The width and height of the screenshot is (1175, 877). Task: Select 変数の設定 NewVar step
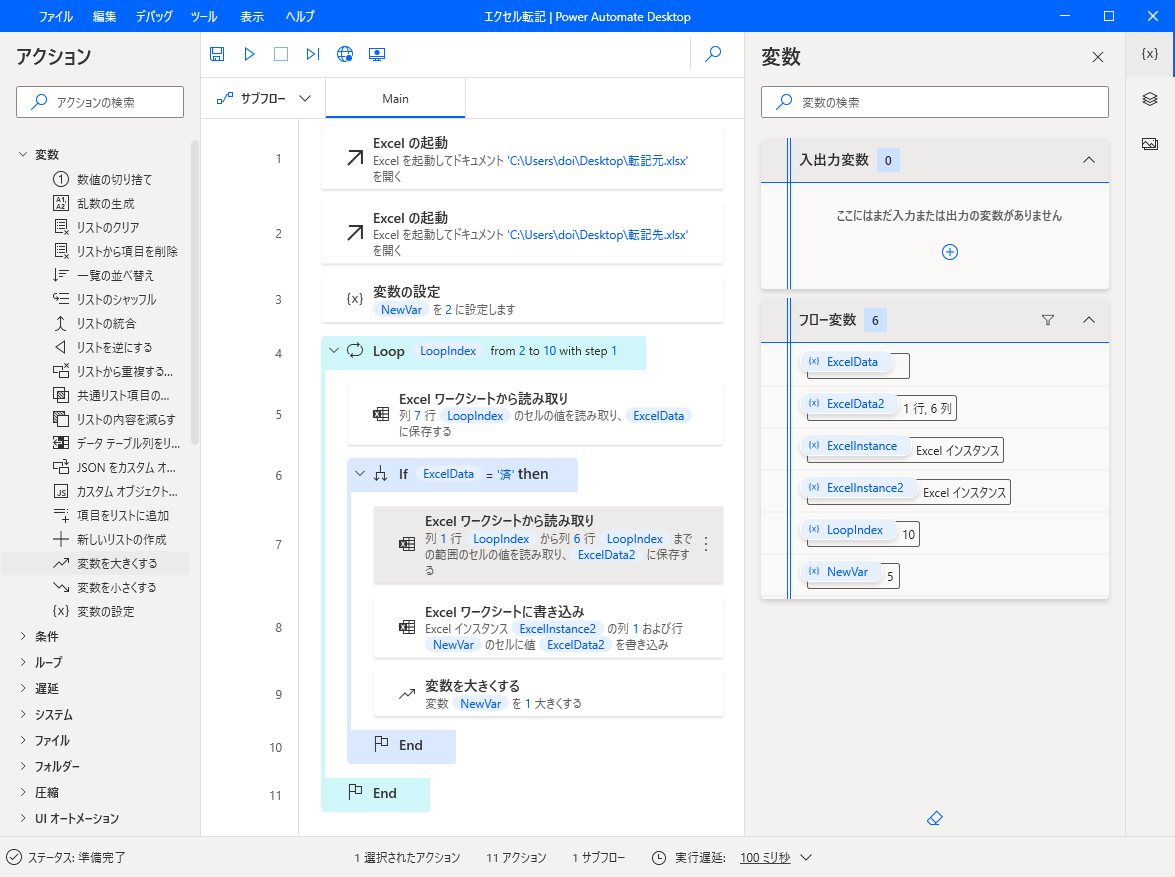point(522,299)
